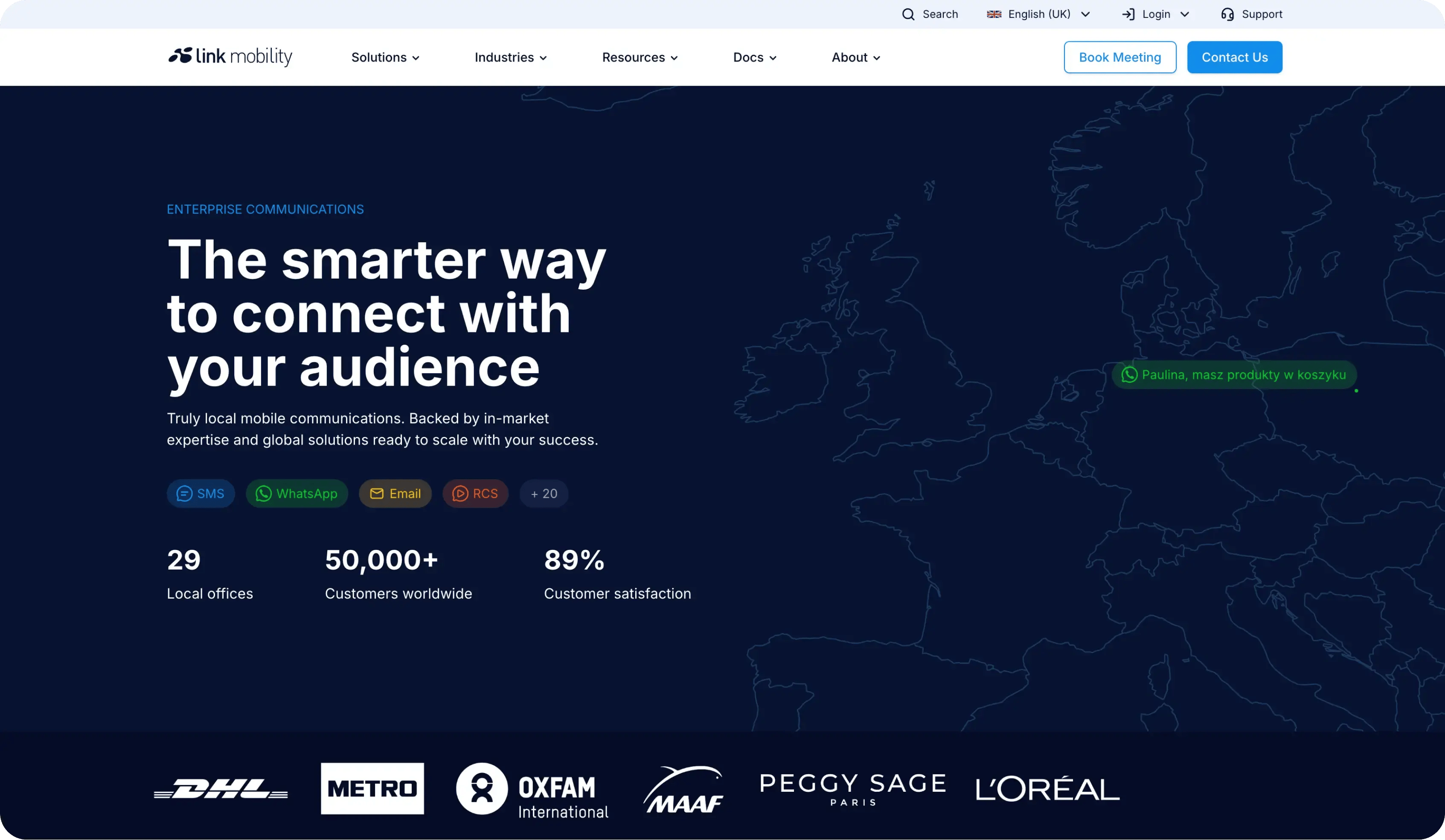This screenshot has height=840, width=1445.
Task: Click the Support headset icon
Action: 1227,15
